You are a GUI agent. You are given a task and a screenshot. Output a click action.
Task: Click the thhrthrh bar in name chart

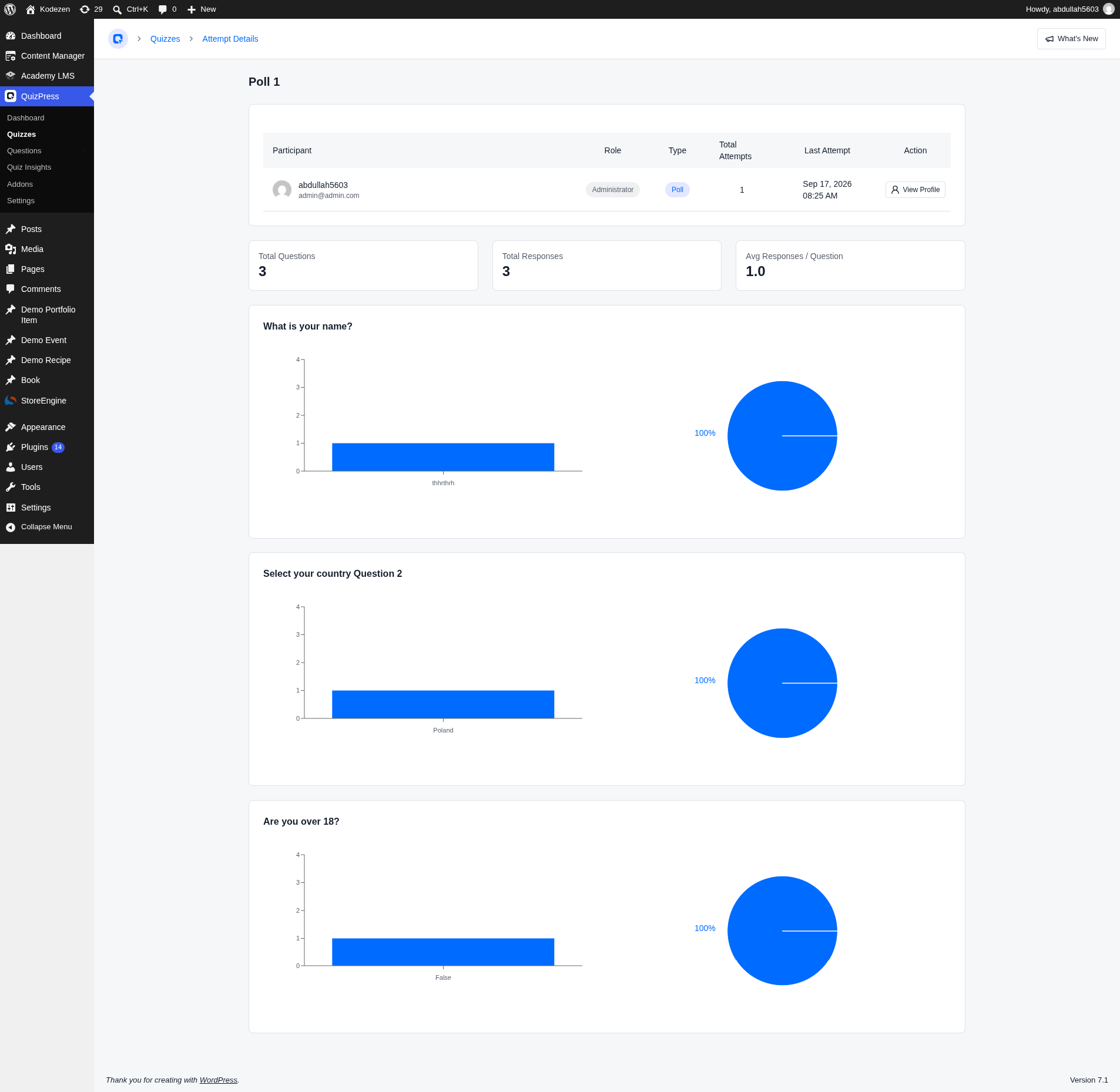coord(443,457)
